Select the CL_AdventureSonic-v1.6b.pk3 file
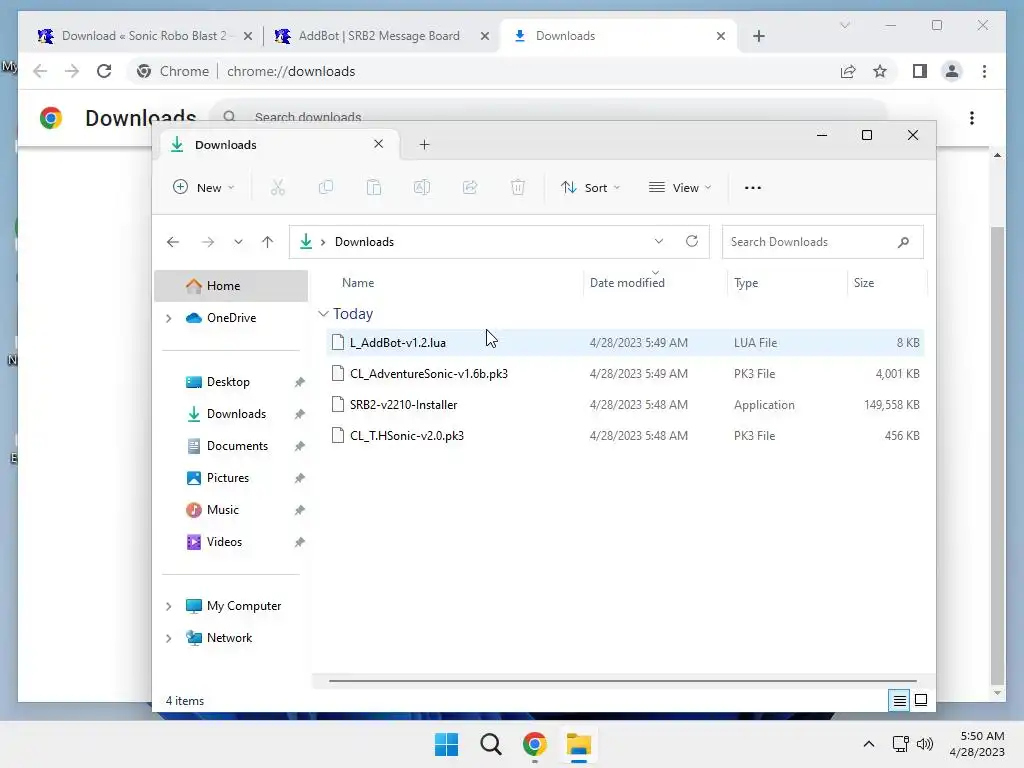Image resolution: width=1024 pixels, height=768 pixels. coord(625,374)
